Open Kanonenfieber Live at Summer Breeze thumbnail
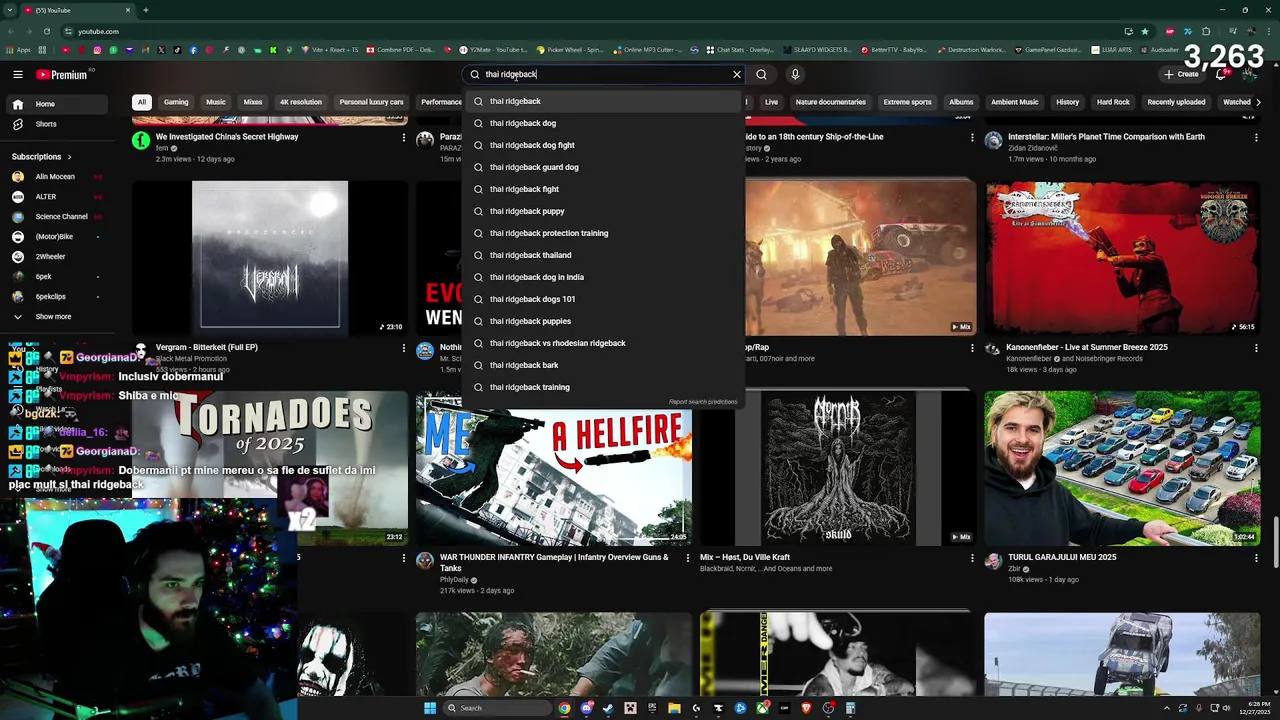Viewport: 1280px width, 720px height. coord(1122,257)
